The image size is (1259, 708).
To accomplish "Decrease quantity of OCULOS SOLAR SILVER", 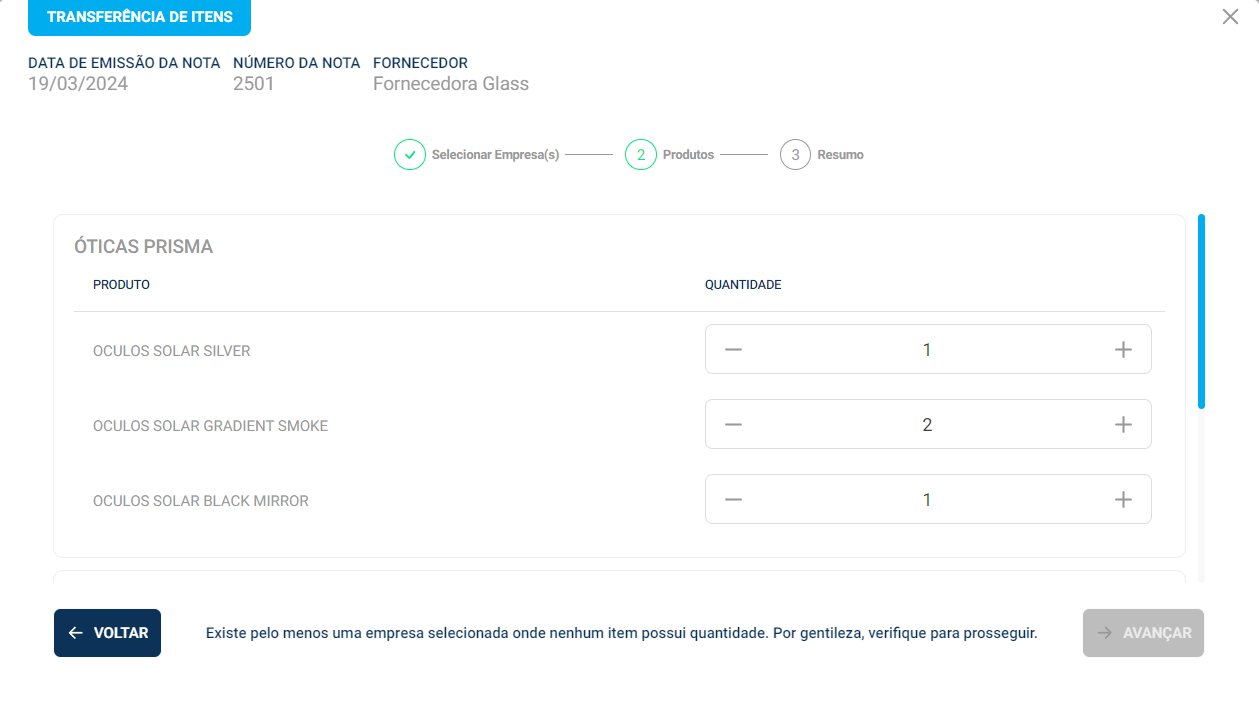I will 734,350.
